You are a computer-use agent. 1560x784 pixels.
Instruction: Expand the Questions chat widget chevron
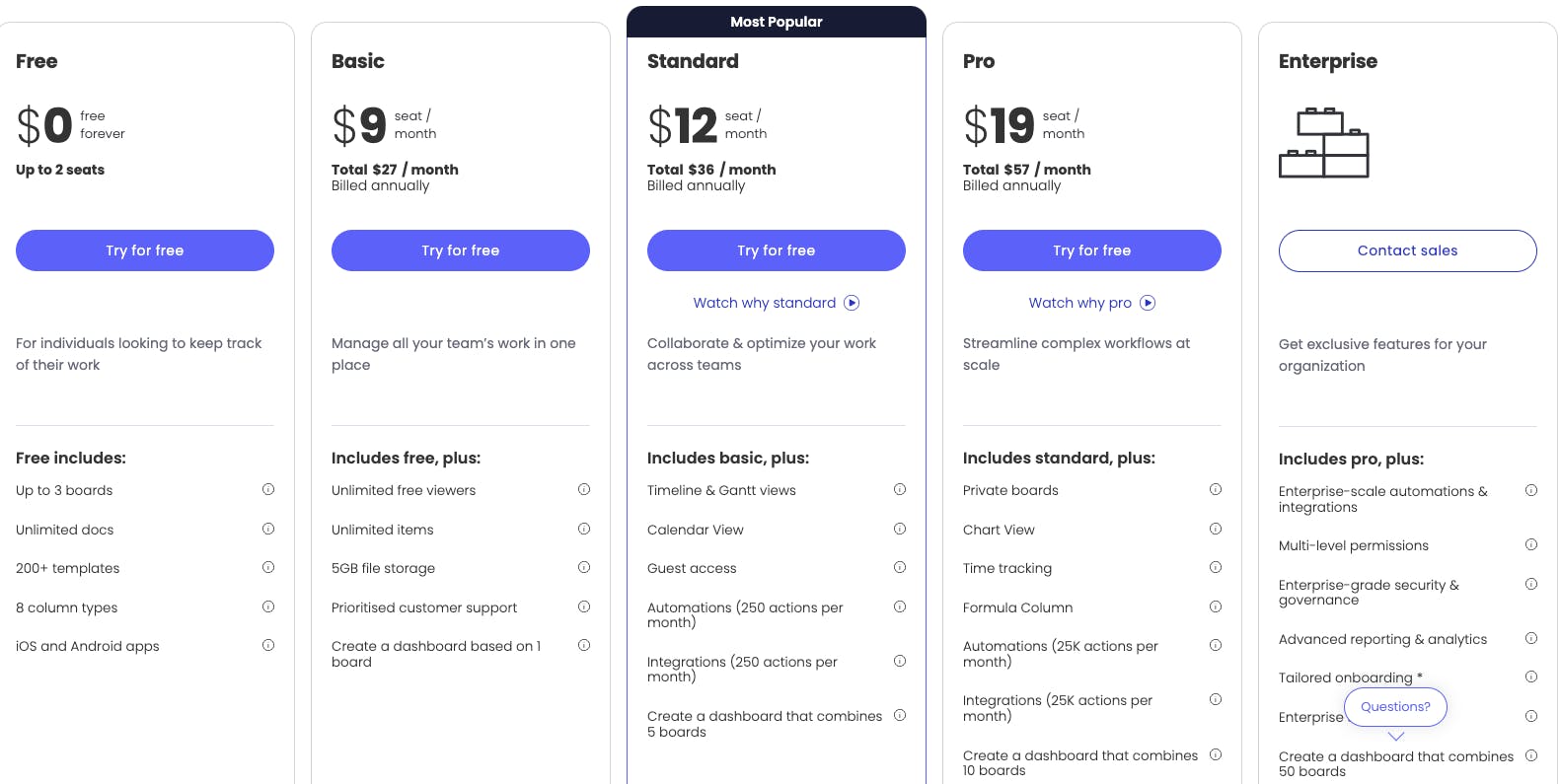1395,736
